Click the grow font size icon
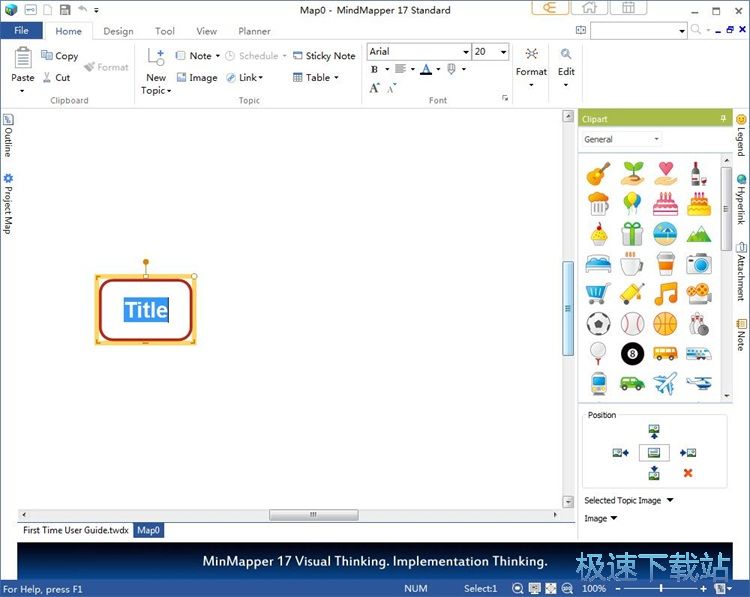Viewport: 750px width, 597px height. tap(375, 88)
